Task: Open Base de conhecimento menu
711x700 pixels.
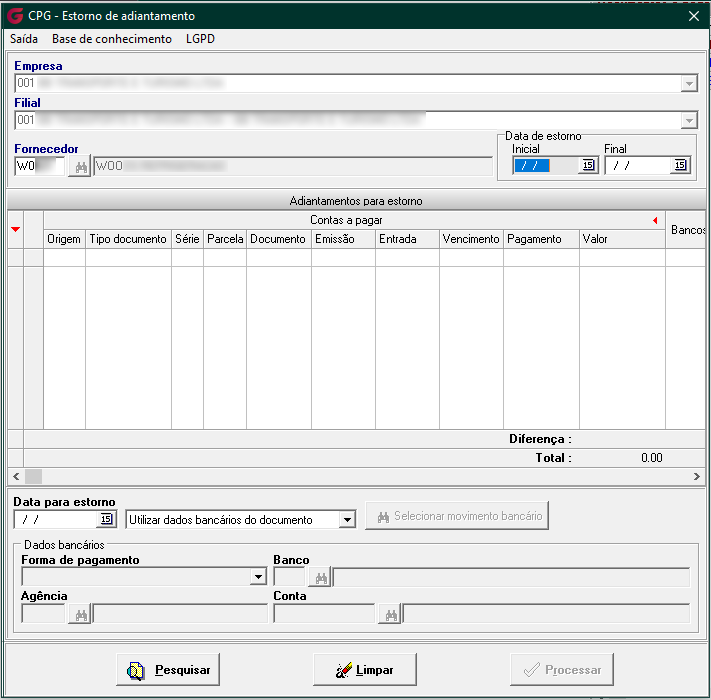Action: pyautogui.click(x=112, y=39)
